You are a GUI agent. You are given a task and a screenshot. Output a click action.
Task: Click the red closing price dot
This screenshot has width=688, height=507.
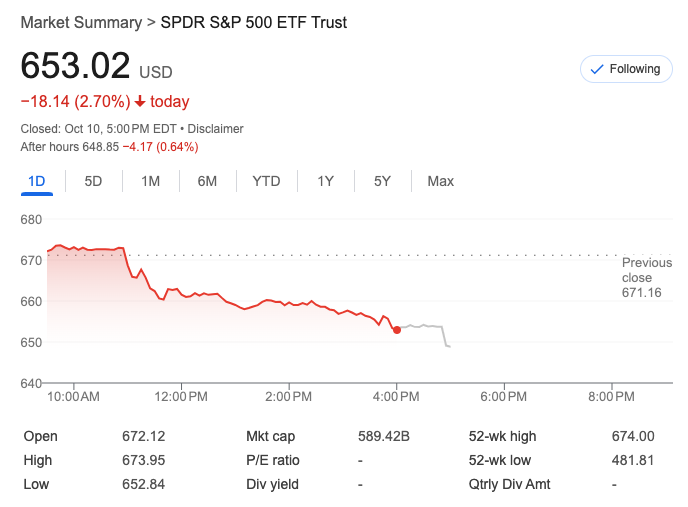tap(397, 329)
